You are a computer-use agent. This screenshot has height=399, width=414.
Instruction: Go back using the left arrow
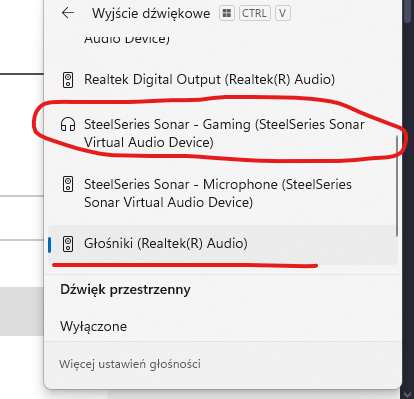click(68, 13)
